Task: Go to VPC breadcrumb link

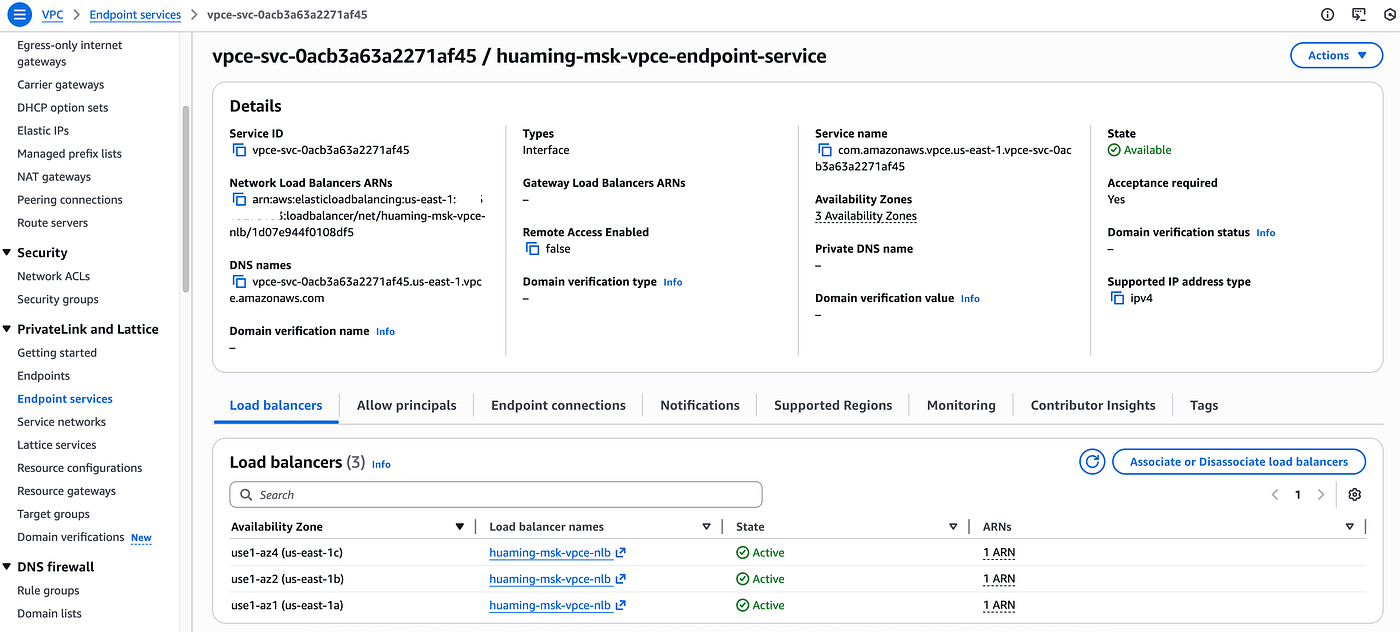Action: pos(52,15)
